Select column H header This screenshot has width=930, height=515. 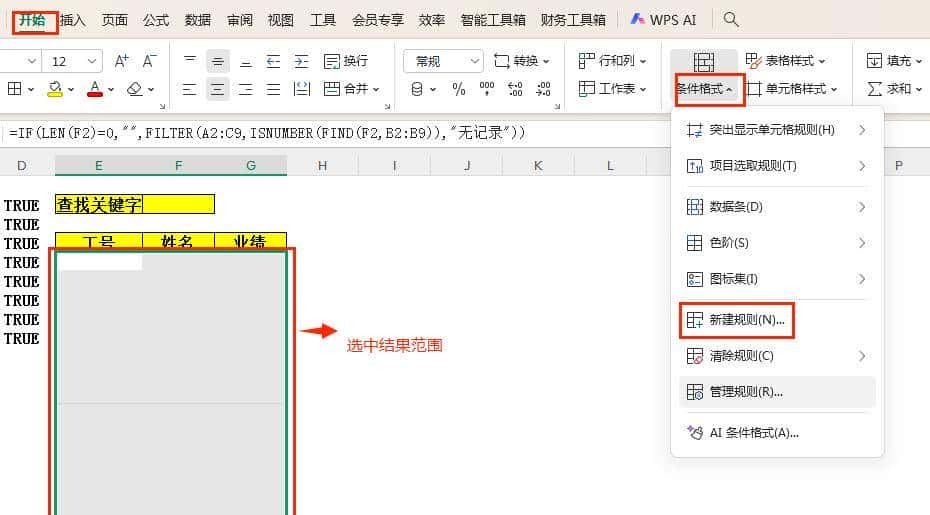tap(322, 166)
